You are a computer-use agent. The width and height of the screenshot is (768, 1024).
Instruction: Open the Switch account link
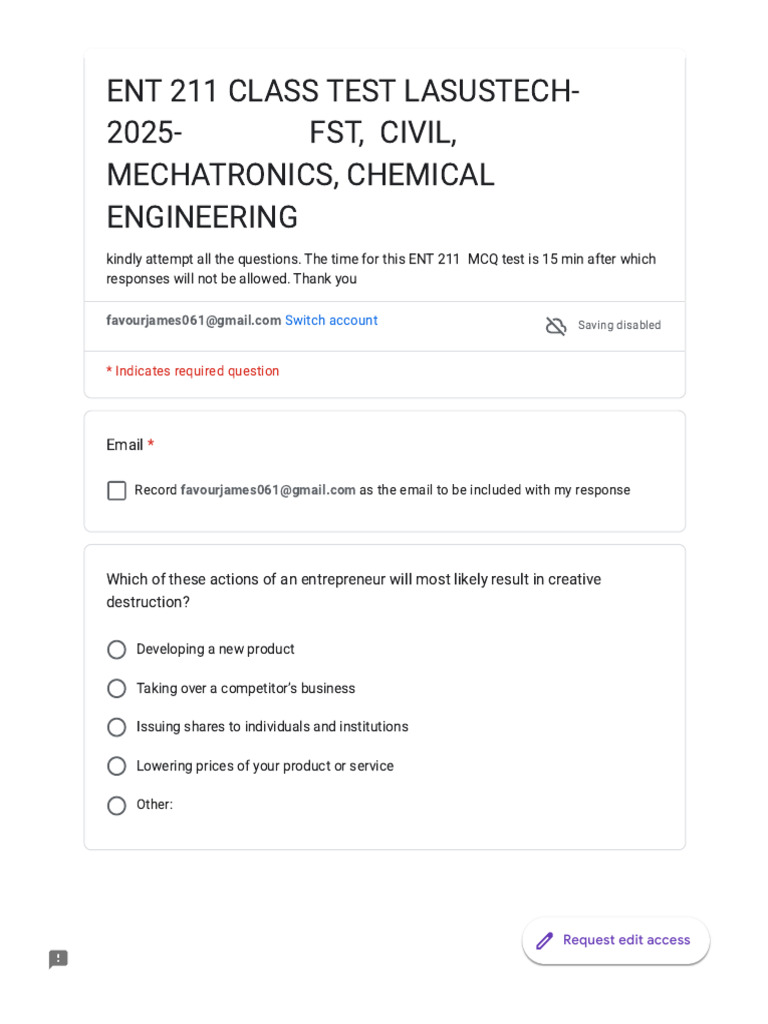tap(331, 320)
